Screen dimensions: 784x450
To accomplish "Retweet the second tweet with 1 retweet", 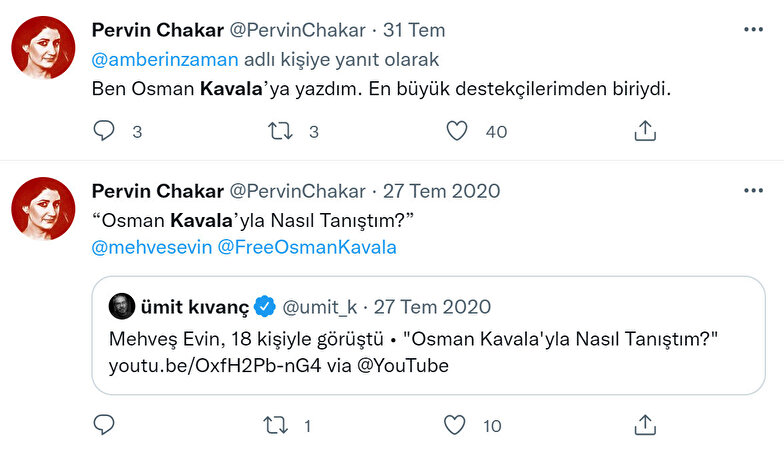I will point(274,425).
